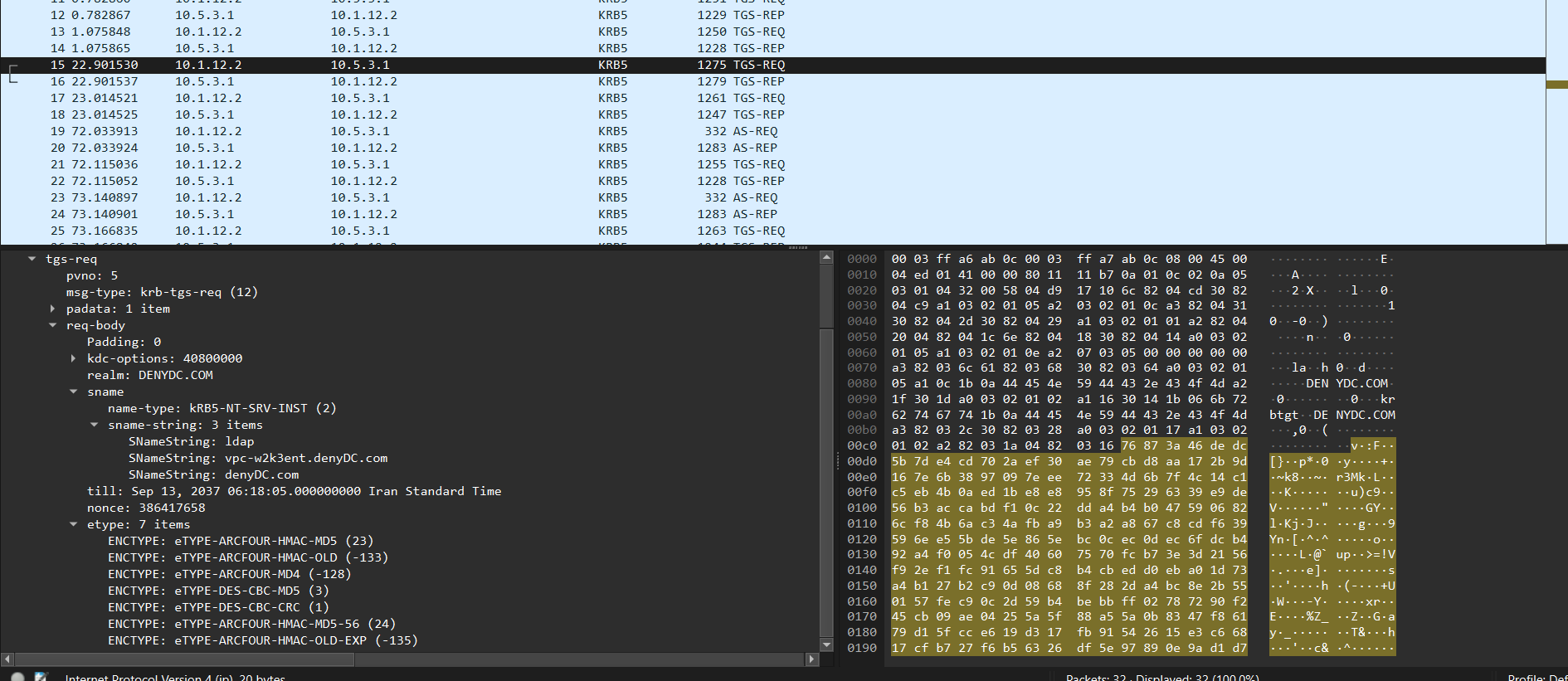1568x681 pixels.
Task: Select the 'till: Sep 13, 2037' field
Action: 295,491
